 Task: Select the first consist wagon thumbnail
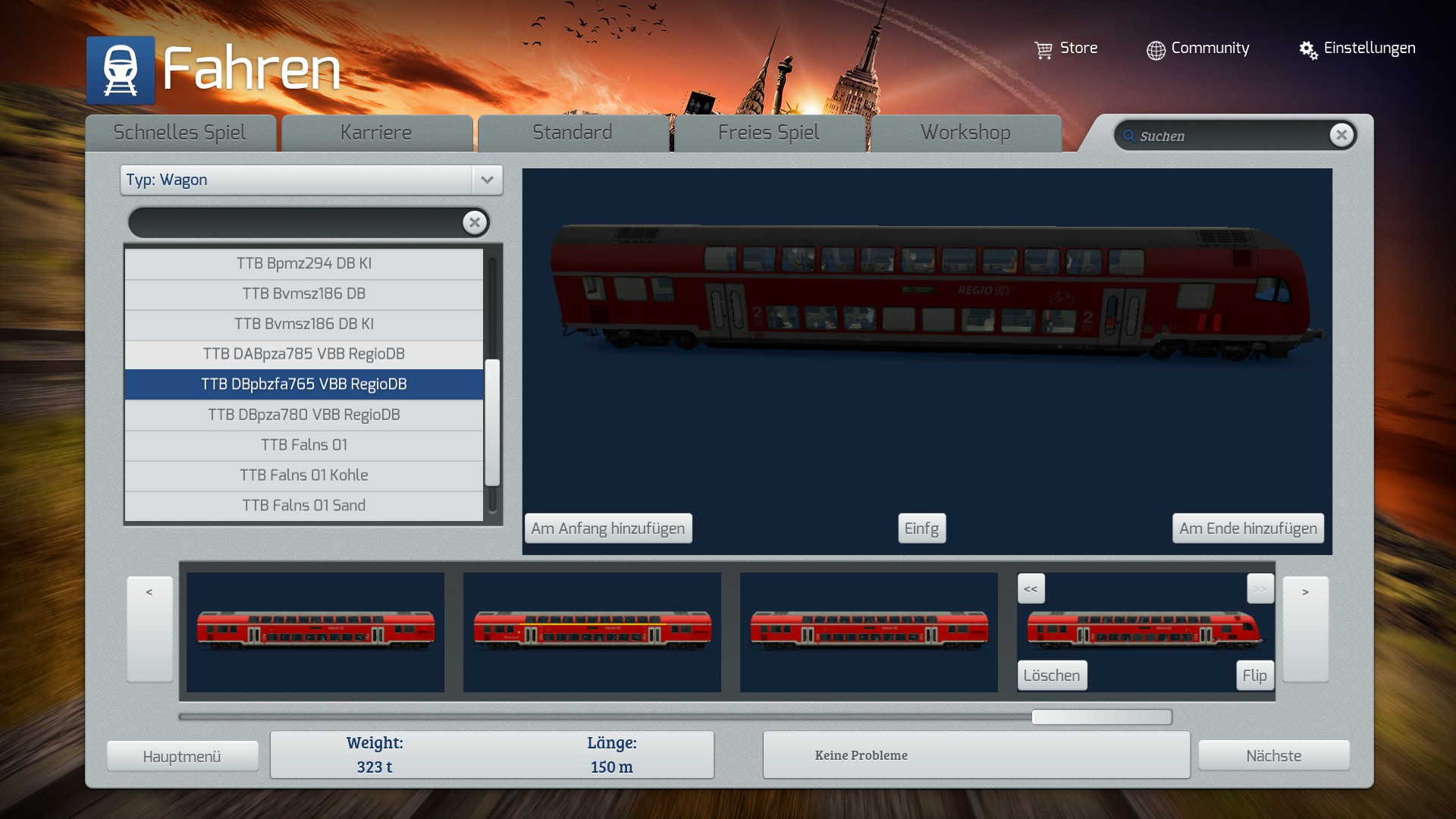click(315, 632)
